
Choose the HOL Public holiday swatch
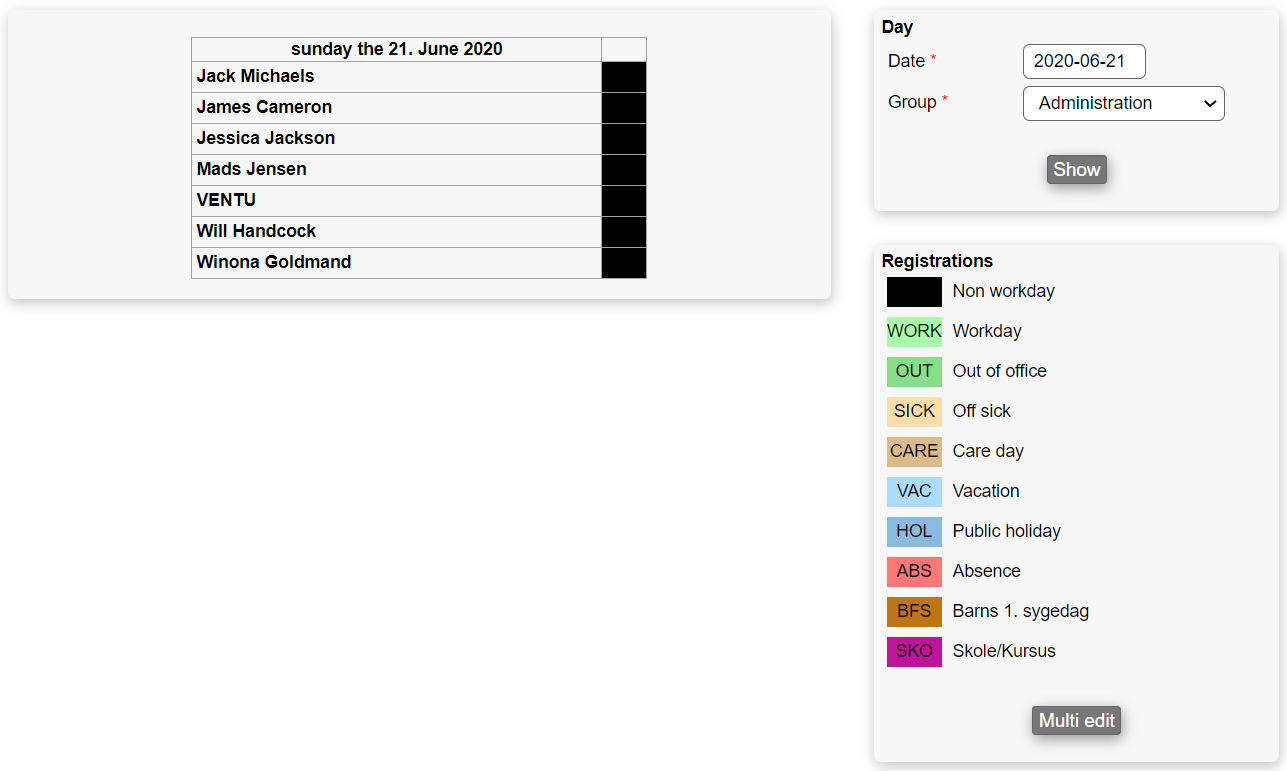[x=914, y=532]
